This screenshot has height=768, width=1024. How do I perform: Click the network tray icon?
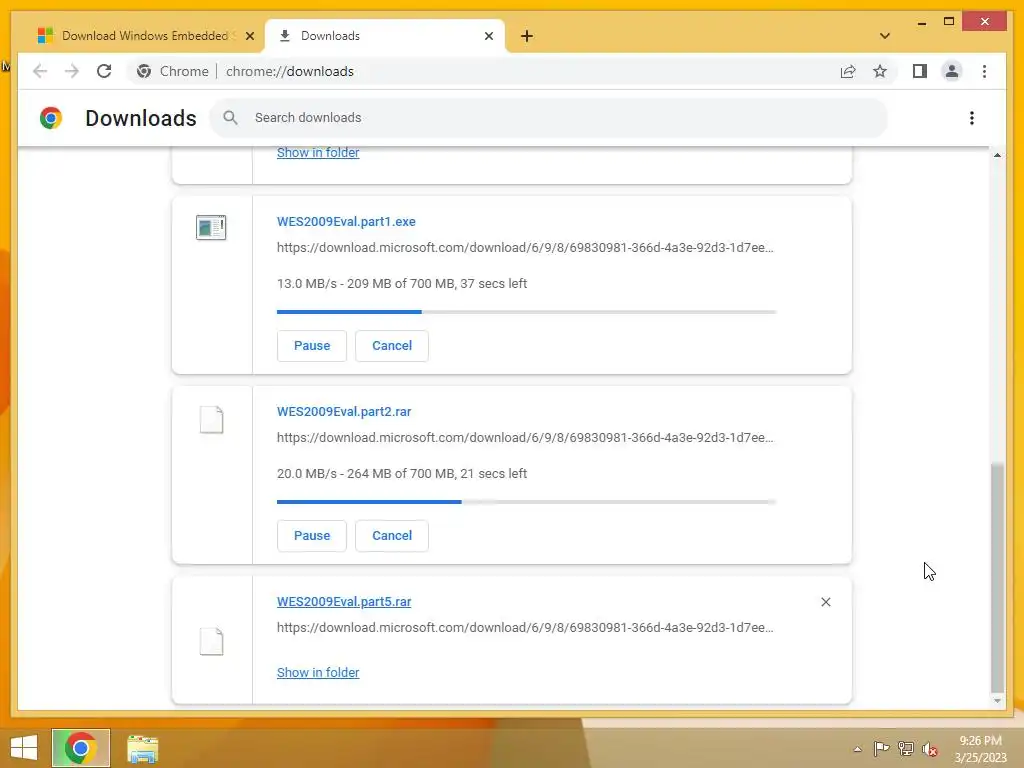(x=906, y=749)
